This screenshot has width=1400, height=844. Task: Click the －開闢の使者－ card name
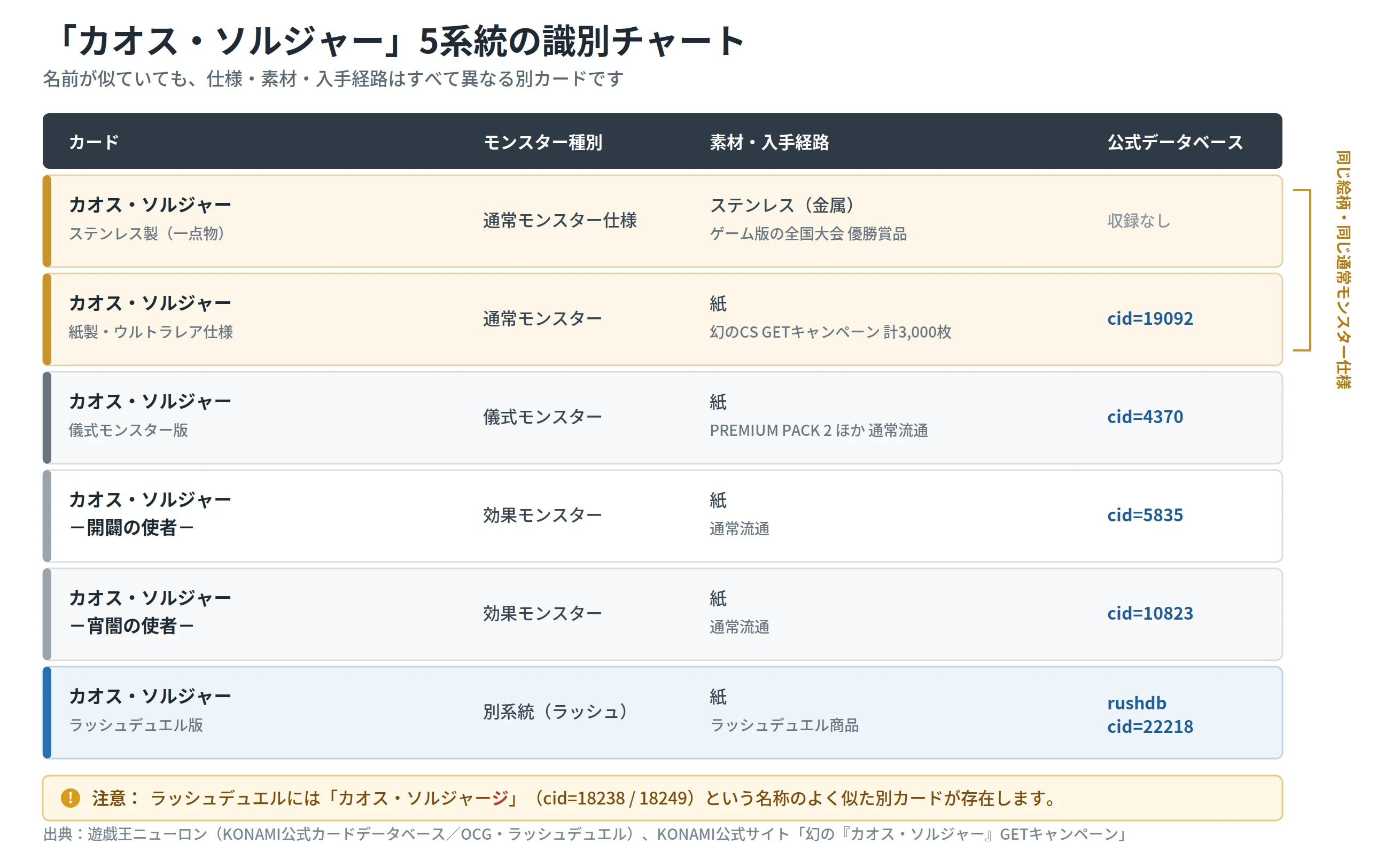[131, 527]
